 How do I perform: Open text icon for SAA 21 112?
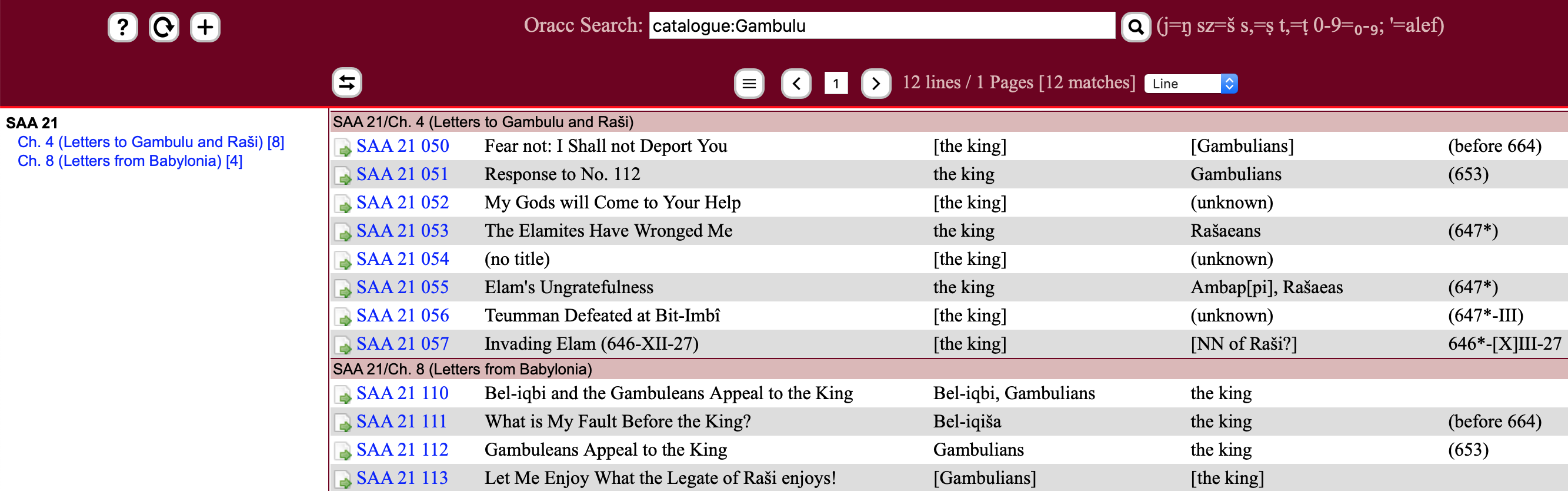click(x=343, y=451)
